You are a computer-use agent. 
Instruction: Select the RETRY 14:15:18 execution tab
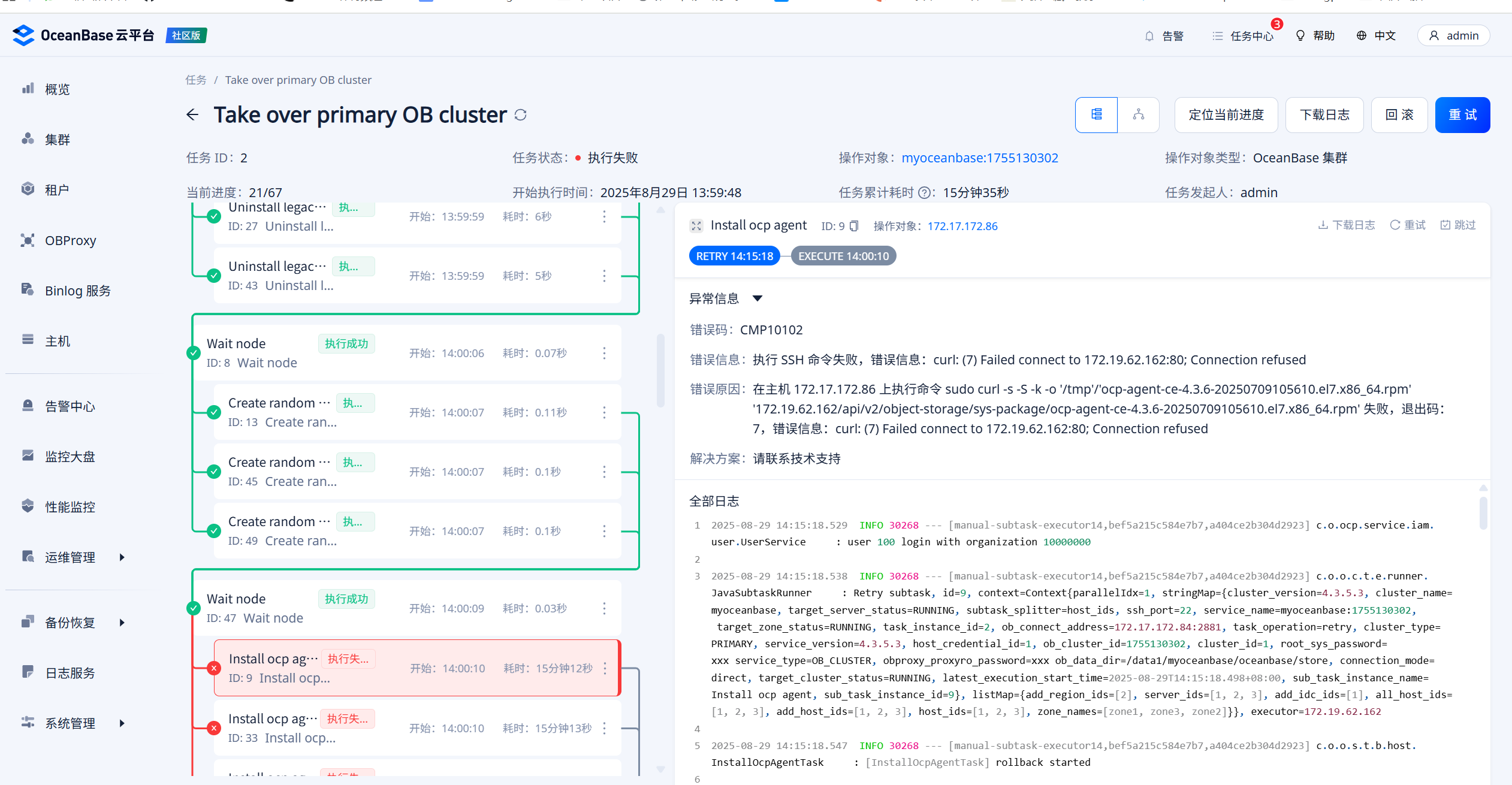(735, 256)
